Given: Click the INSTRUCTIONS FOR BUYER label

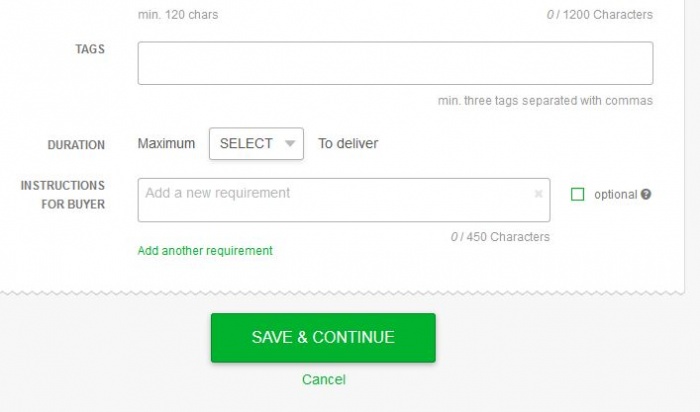Looking at the screenshot, I should click(63, 195).
